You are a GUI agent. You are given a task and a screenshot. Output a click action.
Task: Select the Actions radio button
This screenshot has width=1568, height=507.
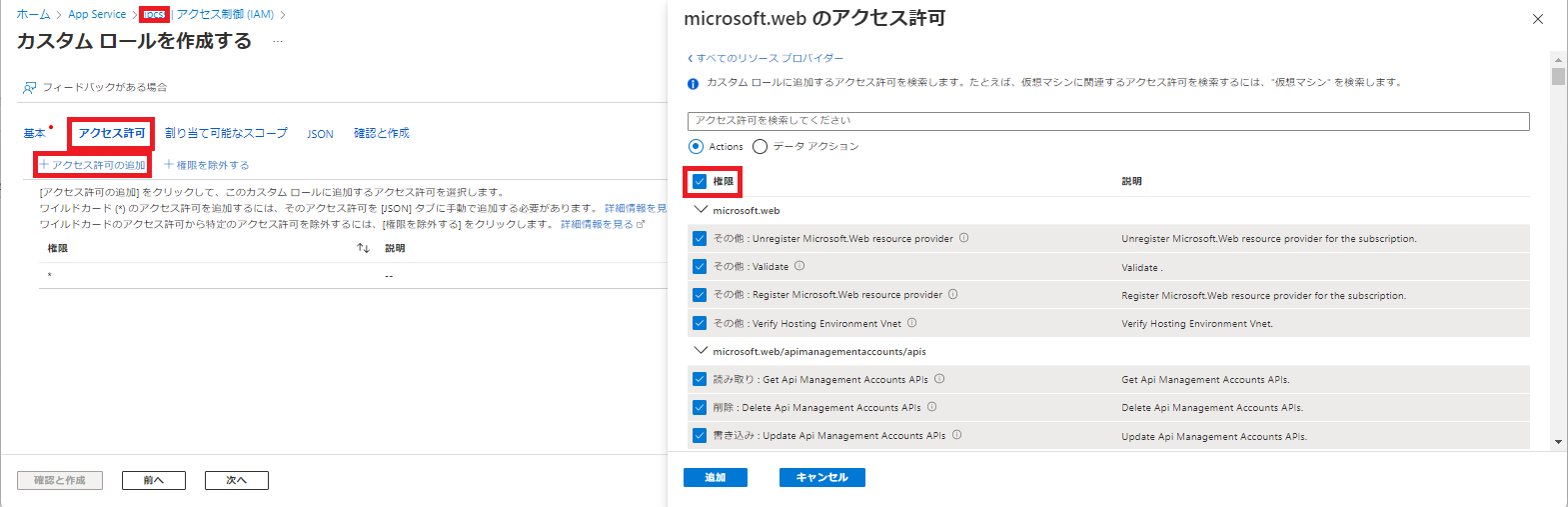[696, 146]
